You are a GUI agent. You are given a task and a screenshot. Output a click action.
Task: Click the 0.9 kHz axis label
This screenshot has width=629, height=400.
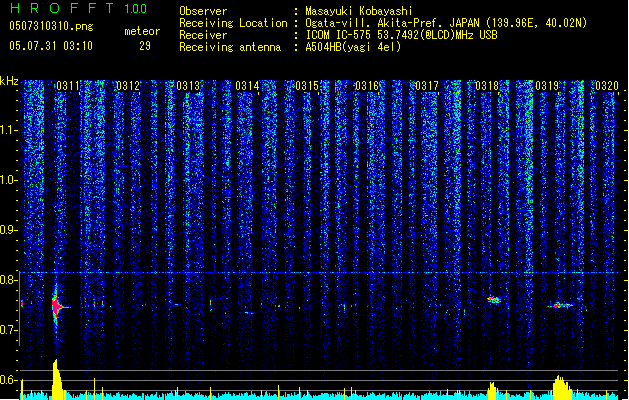tap(8, 230)
